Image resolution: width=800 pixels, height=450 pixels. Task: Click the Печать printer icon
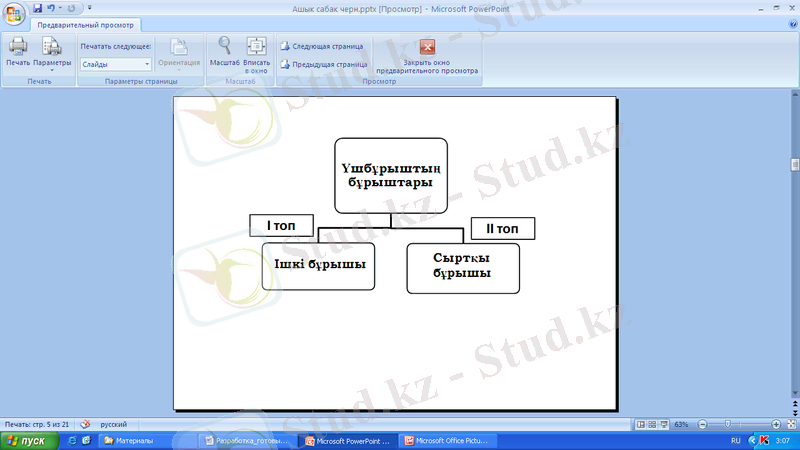point(17,47)
